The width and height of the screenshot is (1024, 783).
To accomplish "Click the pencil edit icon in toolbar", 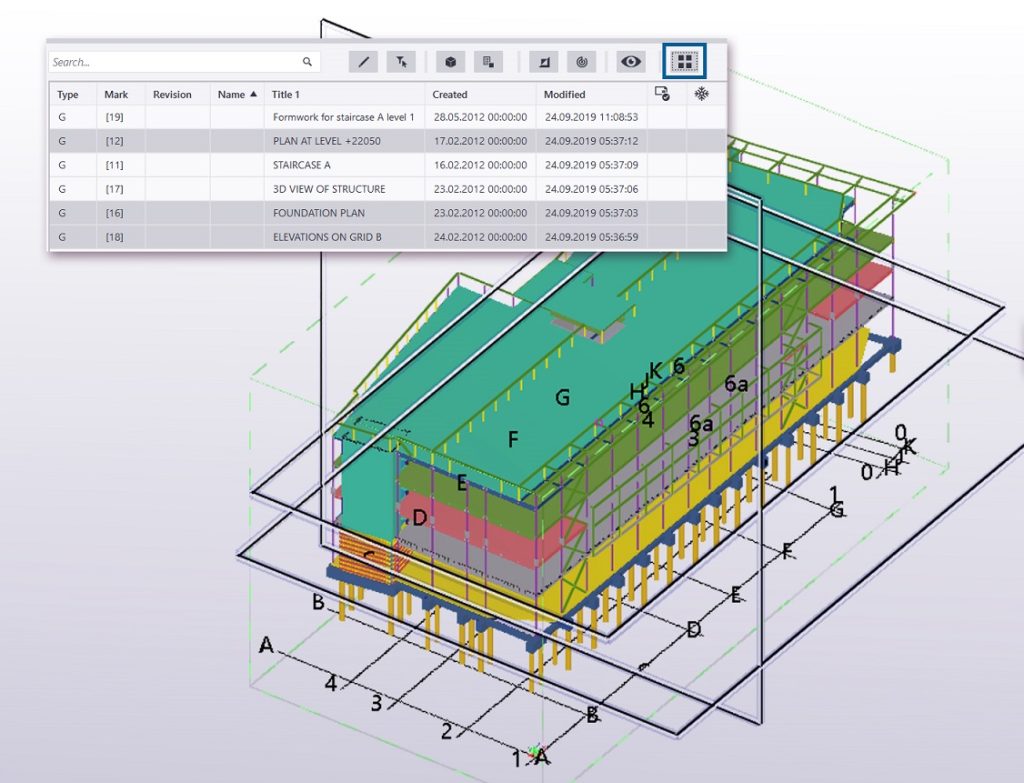I will [x=363, y=62].
